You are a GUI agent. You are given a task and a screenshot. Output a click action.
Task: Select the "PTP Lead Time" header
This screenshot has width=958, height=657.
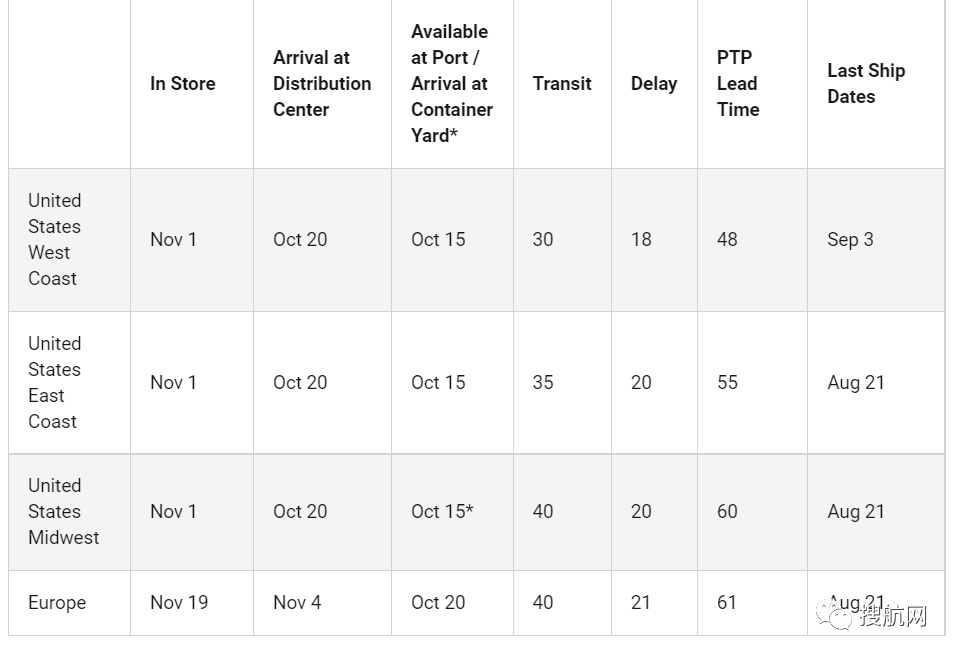[x=738, y=84]
